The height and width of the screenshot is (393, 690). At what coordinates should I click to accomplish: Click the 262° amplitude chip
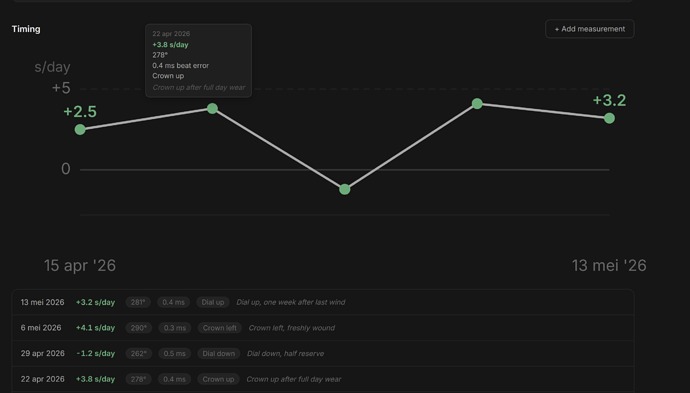(139, 353)
